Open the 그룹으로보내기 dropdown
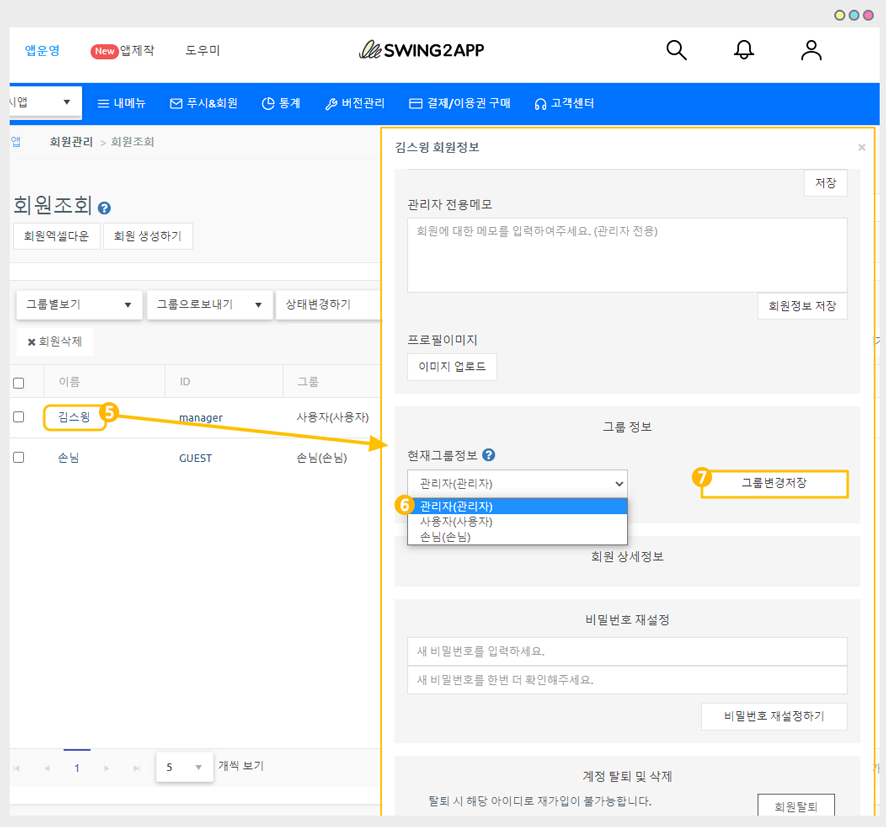This screenshot has width=886, height=827. pos(210,304)
